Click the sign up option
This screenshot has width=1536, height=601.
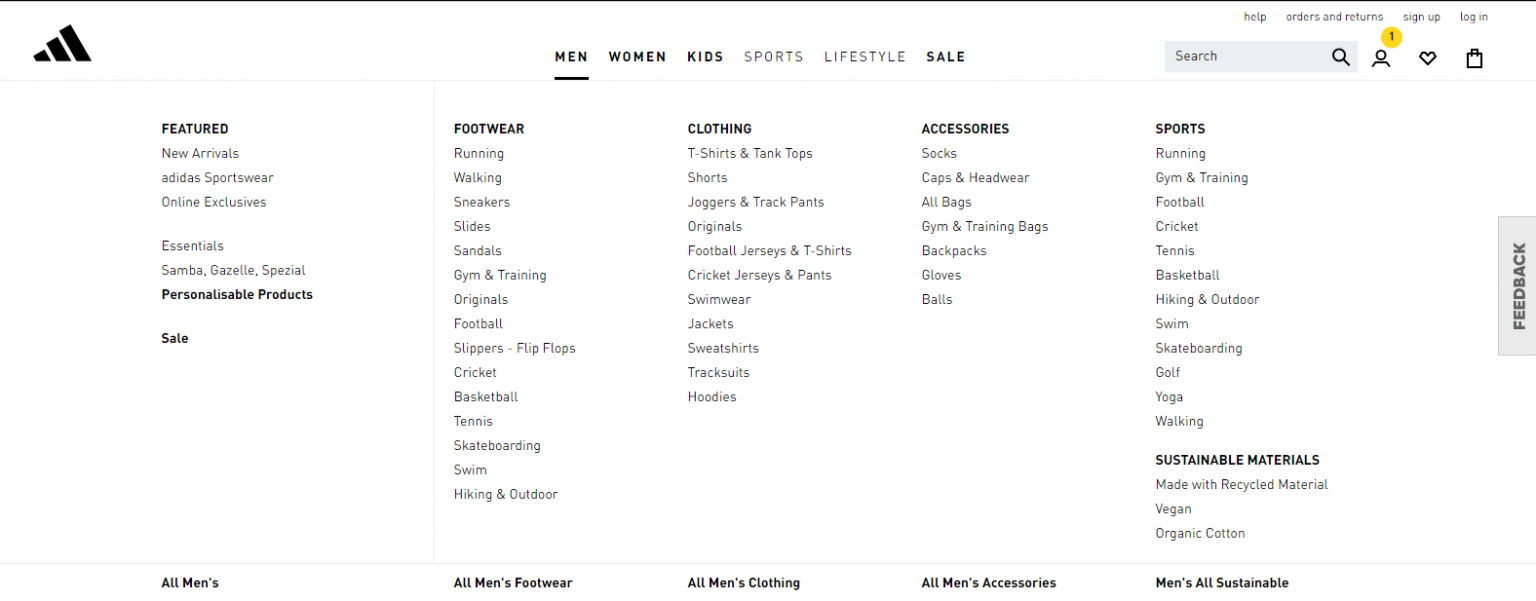(1421, 17)
